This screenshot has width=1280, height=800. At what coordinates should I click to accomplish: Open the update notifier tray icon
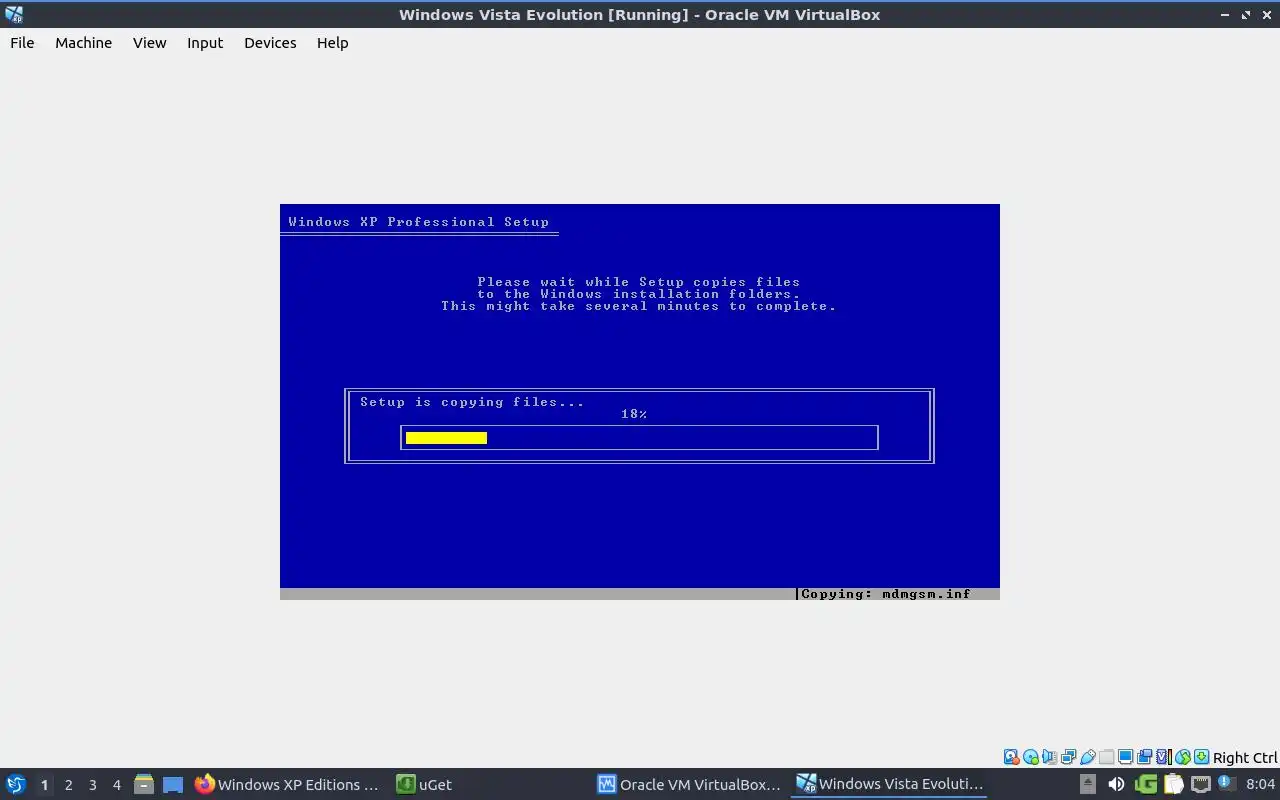pos(1227,783)
